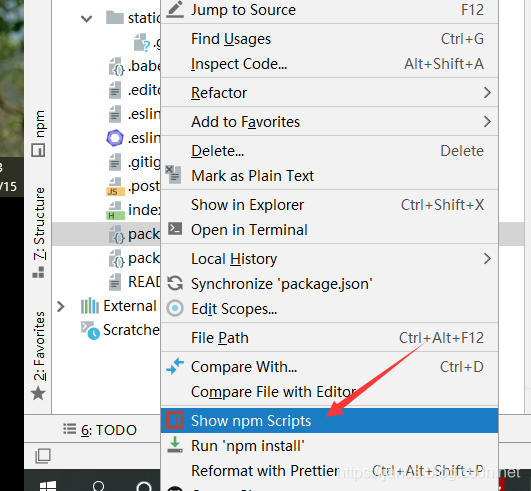531x491 pixels.
Task: Click the Open in Terminal icon
Action: [x=175, y=229]
